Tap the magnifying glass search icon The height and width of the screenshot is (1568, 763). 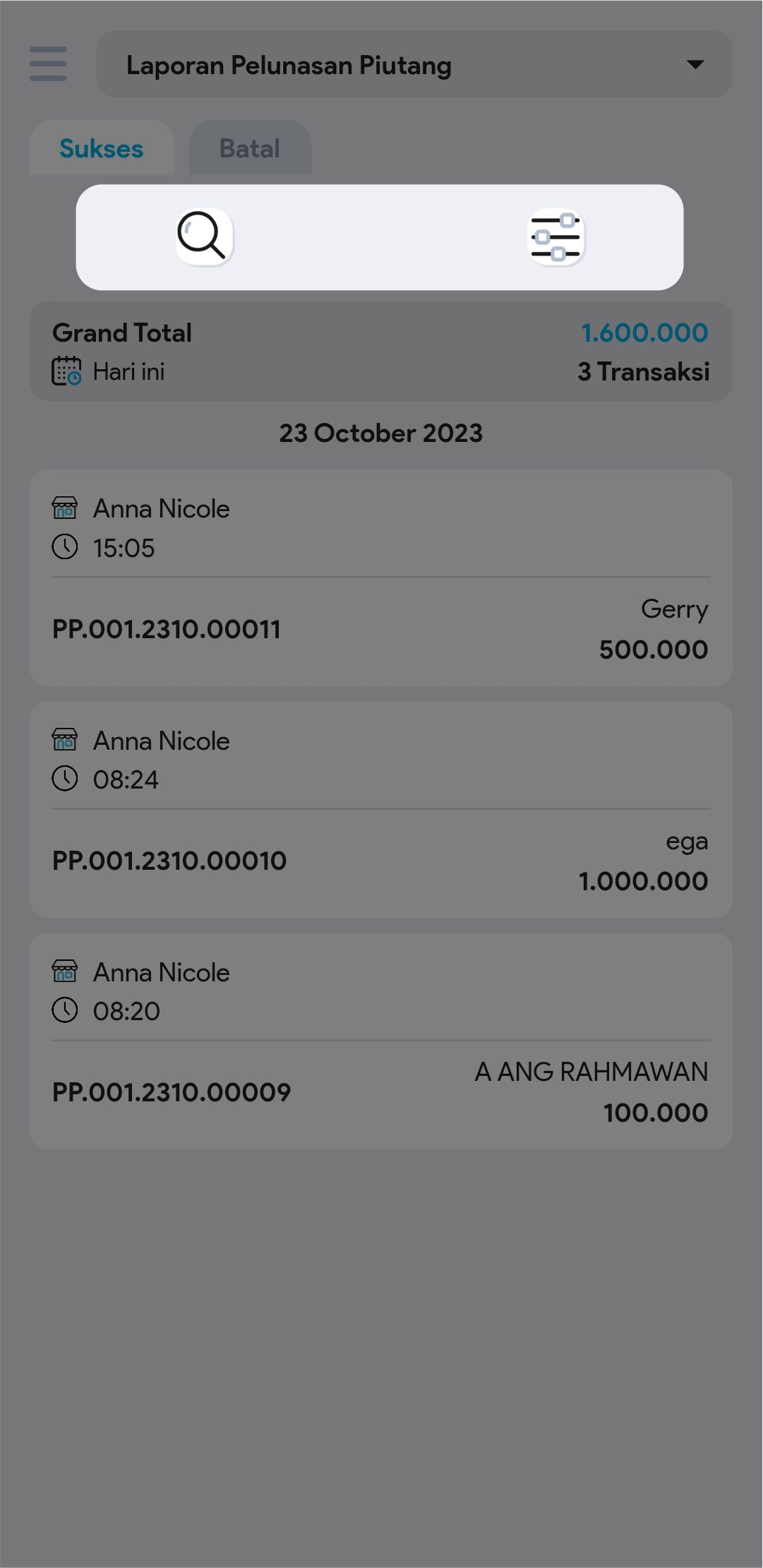[x=204, y=237]
